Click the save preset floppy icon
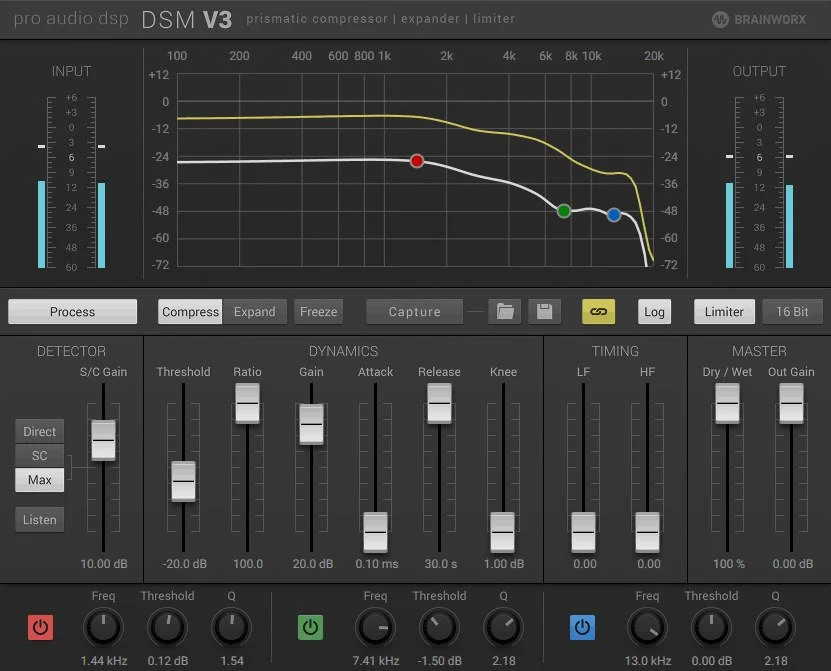This screenshot has width=831, height=671. pyautogui.click(x=544, y=312)
